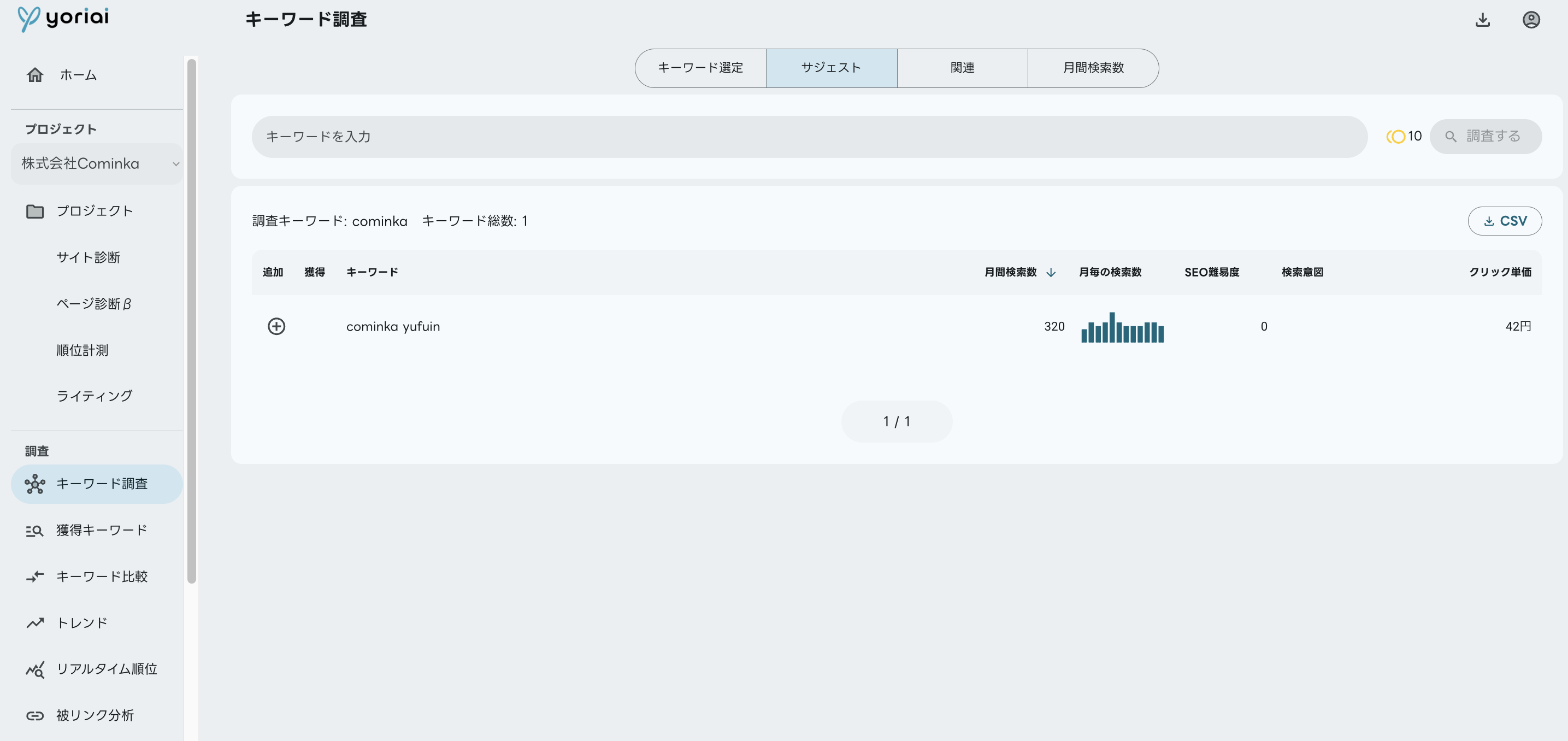Select the サジェスト tab
This screenshot has height=741, width=1568.
click(x=832, y=68)
